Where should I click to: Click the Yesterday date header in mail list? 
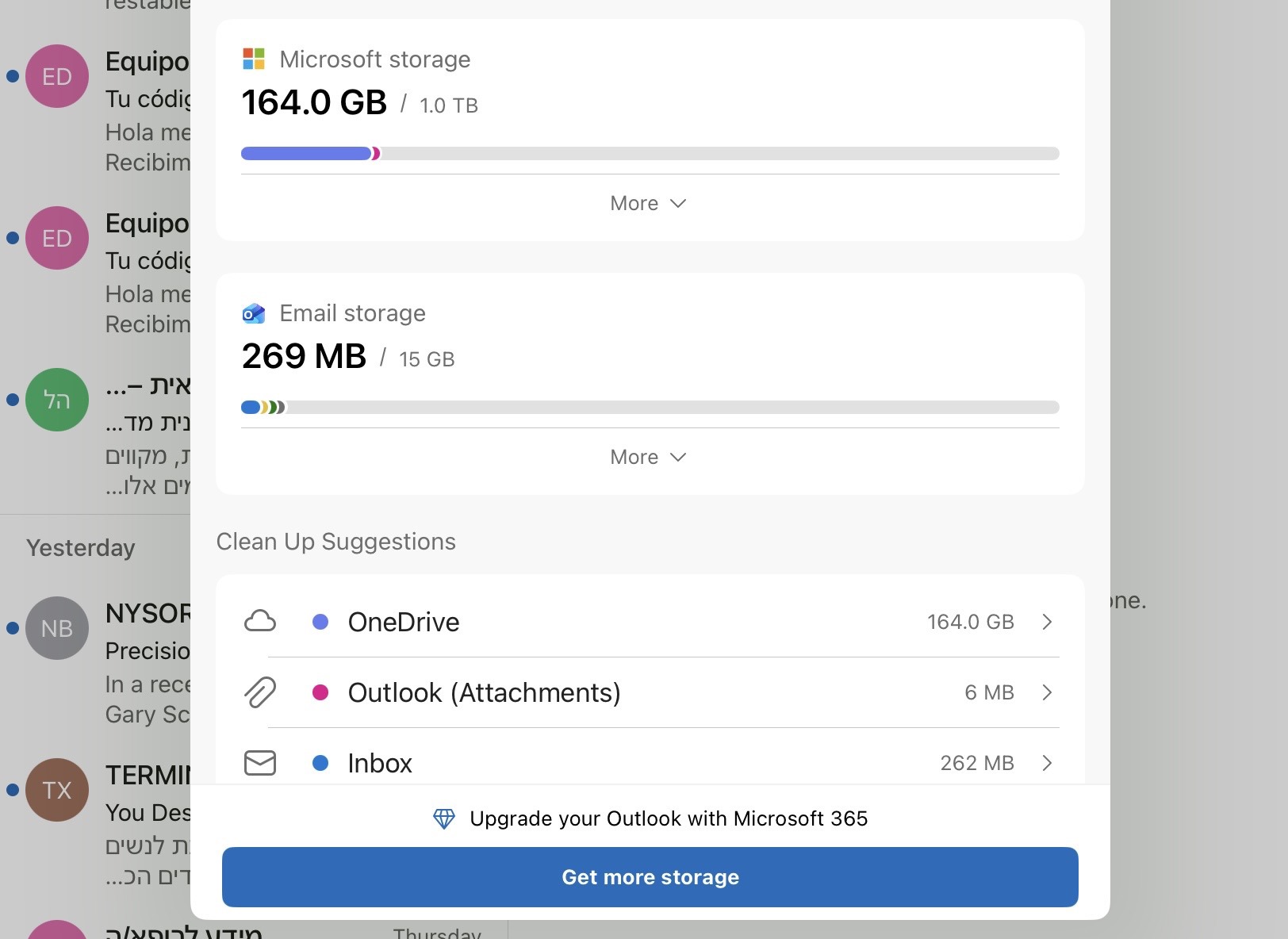coord(81,548)
